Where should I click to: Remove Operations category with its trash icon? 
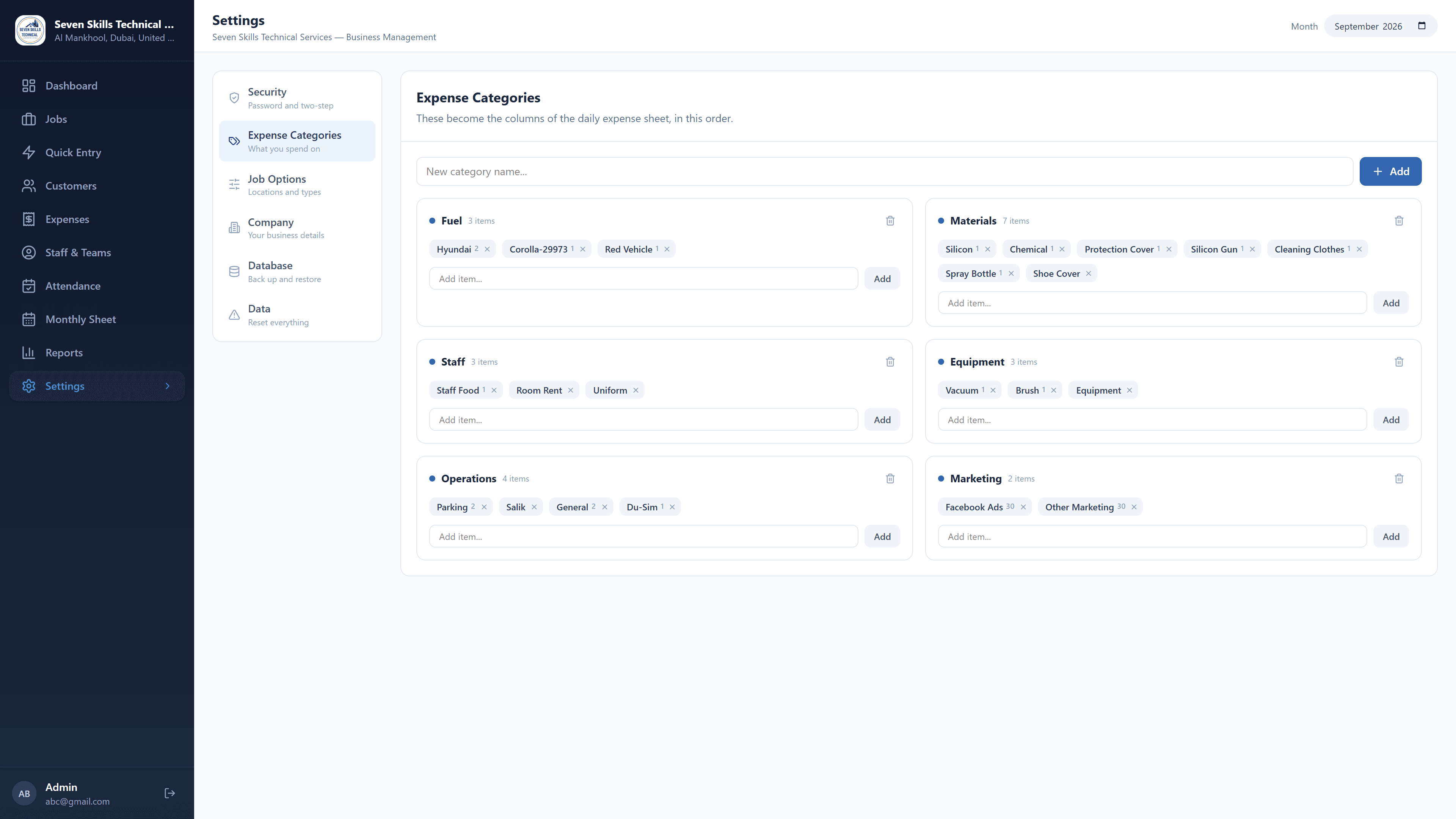(x=890, y=478)
